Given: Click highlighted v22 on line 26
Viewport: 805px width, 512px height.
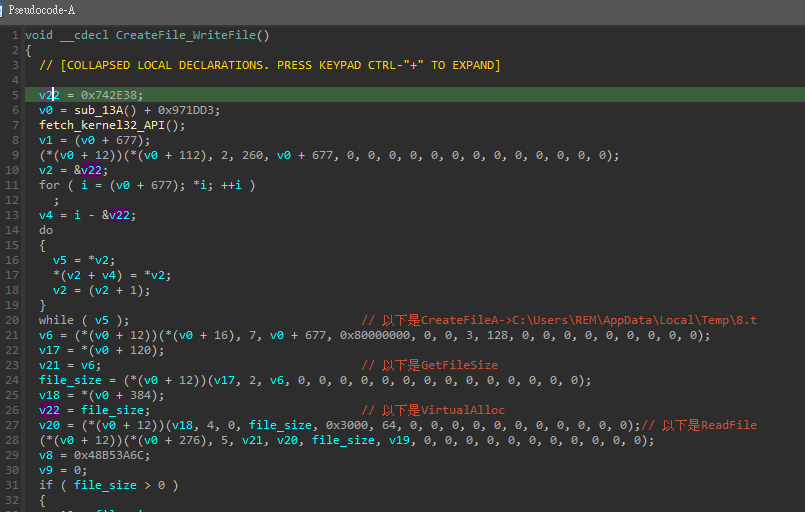Looking at the screenshot, I should point(49,410).
